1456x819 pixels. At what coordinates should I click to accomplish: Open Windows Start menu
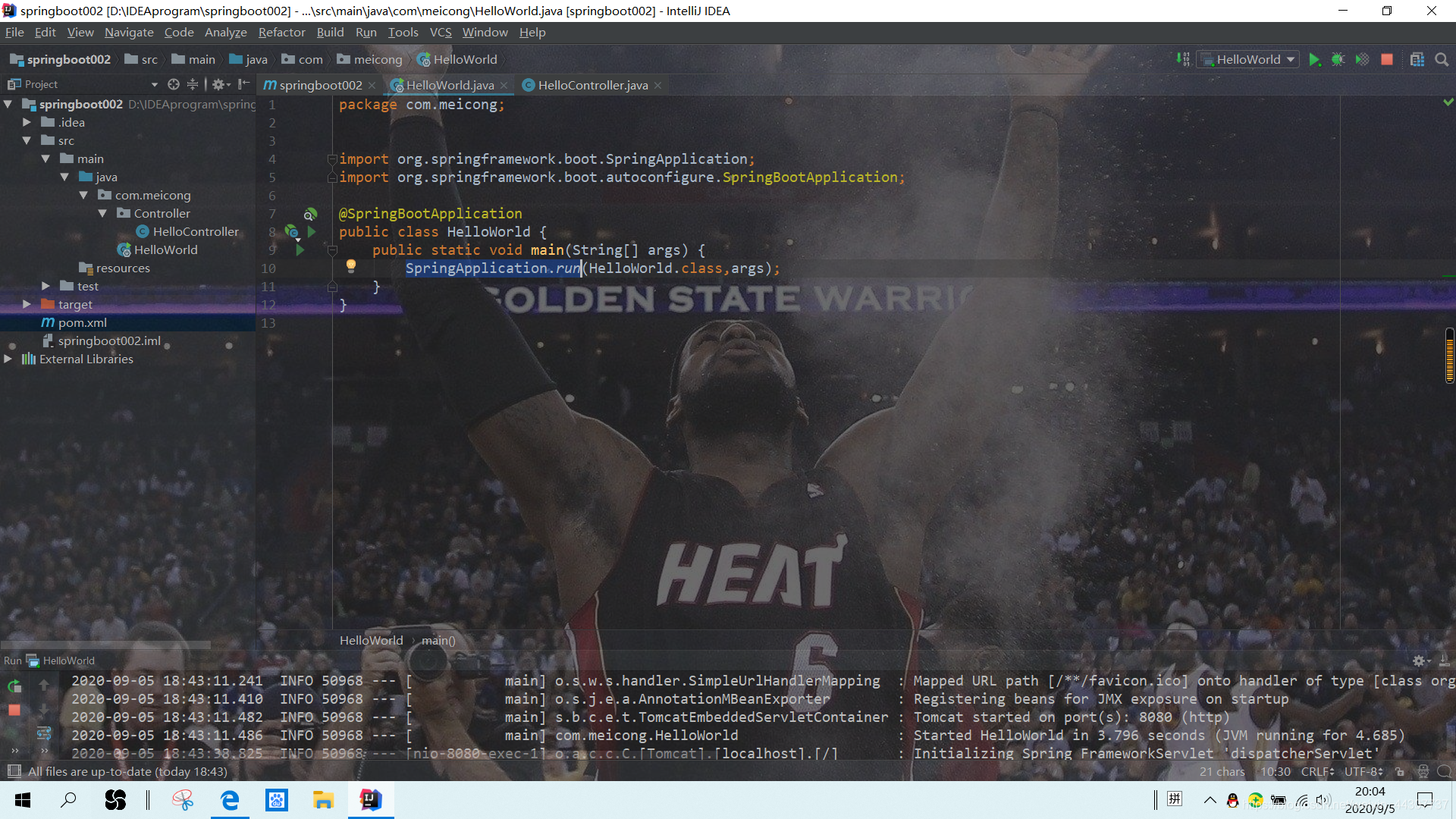[x=23, y=799]
